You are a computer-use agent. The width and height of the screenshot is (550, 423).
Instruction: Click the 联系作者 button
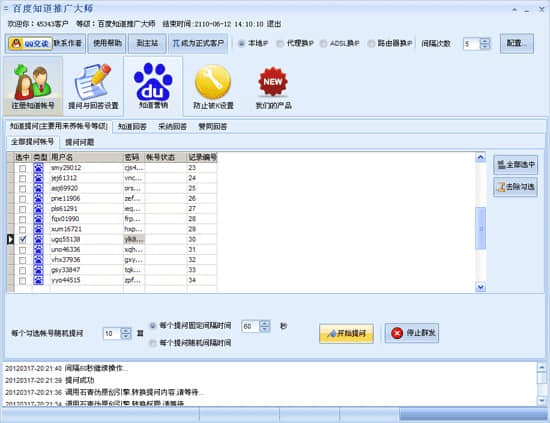(68, 43)
